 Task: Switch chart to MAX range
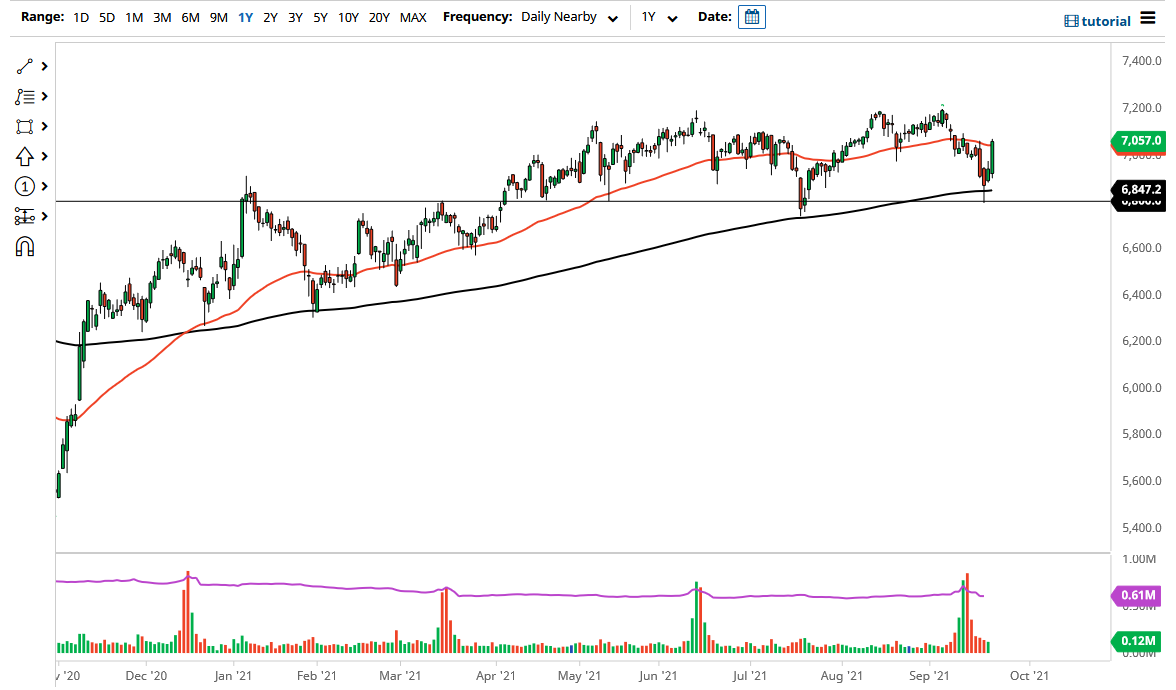point(412,17)
